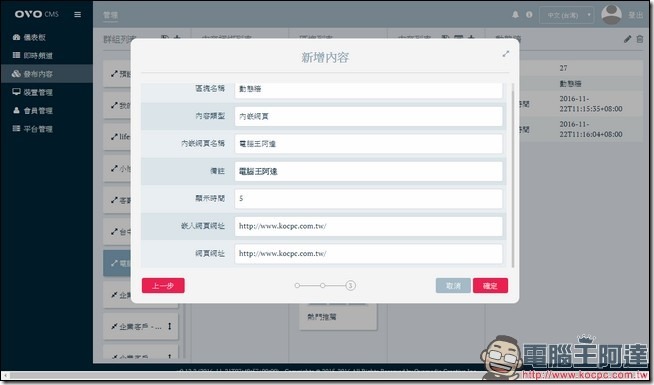Open the 中文(台灣) language dropdown
This screenshot has width=654, height=385.
(566, 15)
